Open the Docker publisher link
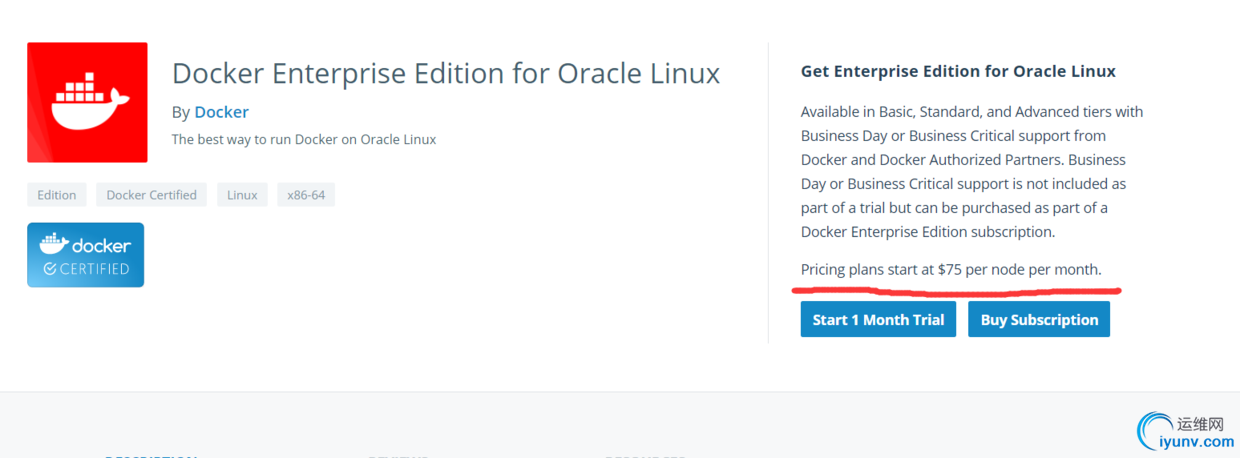 (x=221, y=112)
